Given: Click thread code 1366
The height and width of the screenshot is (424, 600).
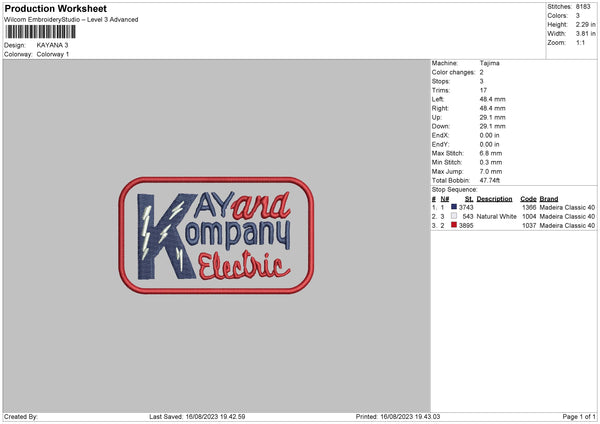Looking at the screenshot, I should point(529,207).
